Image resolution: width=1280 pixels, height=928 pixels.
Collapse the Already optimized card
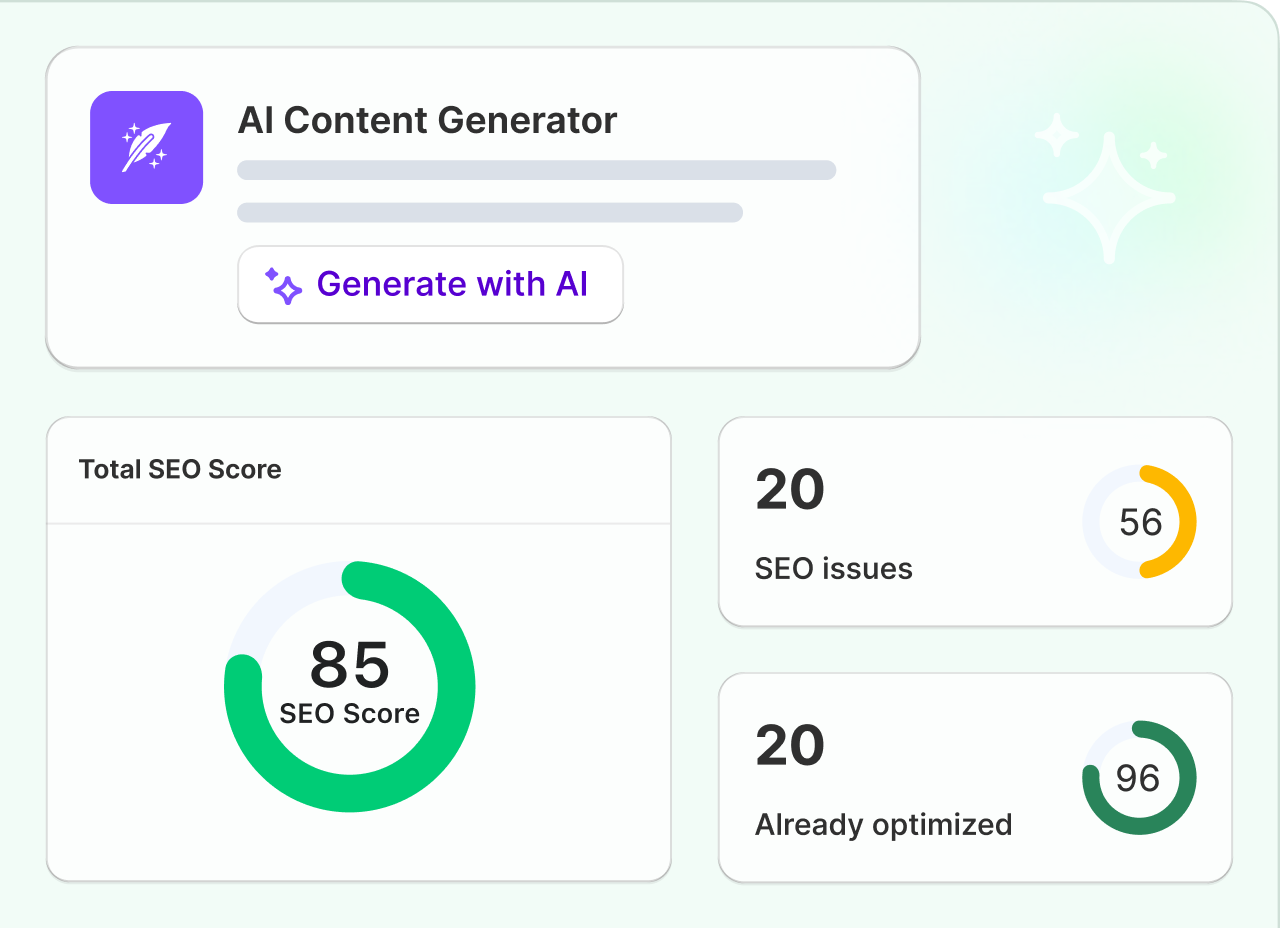point(975,778)
